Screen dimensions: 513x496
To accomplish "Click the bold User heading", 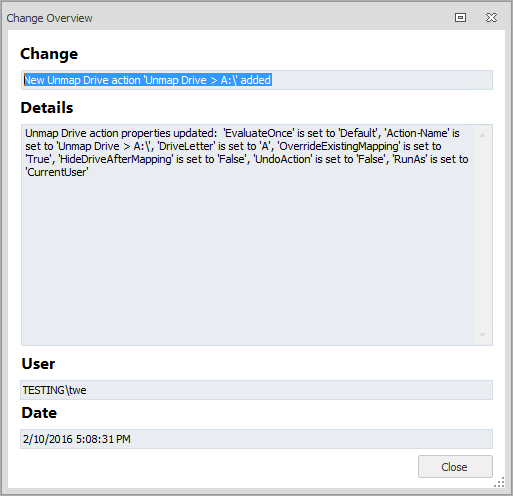I will [x=38, y=364].
